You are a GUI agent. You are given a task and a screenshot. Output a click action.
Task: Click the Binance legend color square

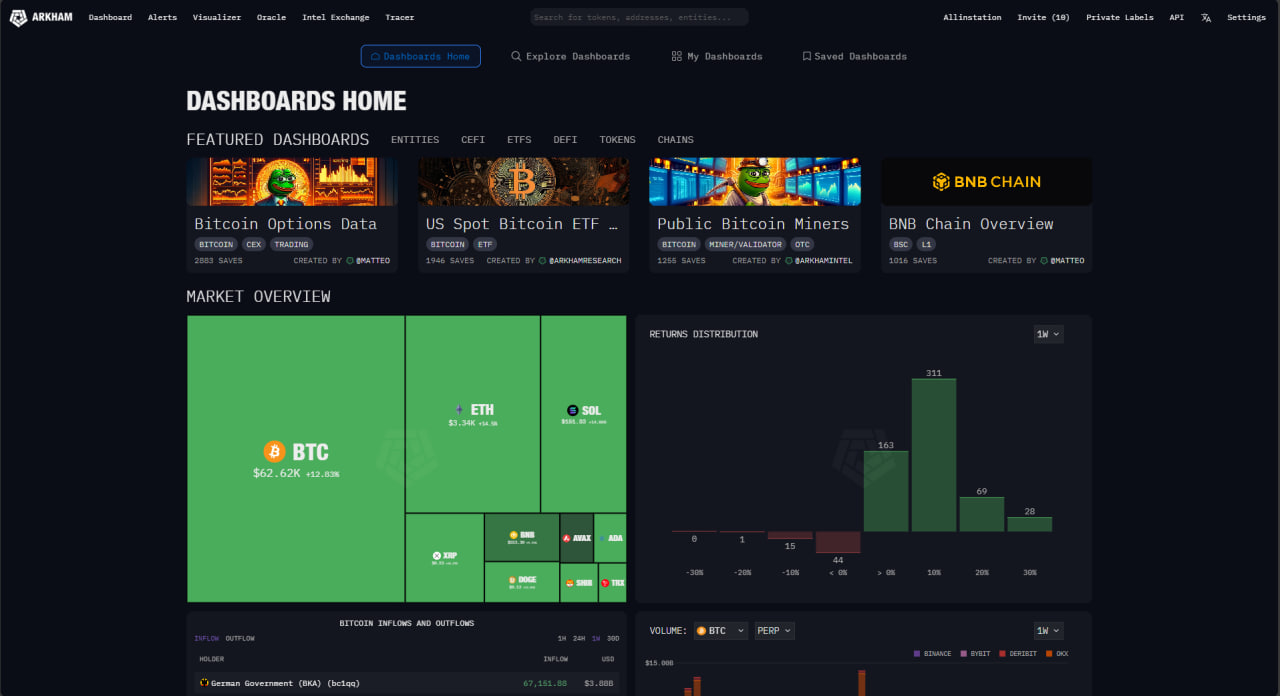click(x=917, y=653)
